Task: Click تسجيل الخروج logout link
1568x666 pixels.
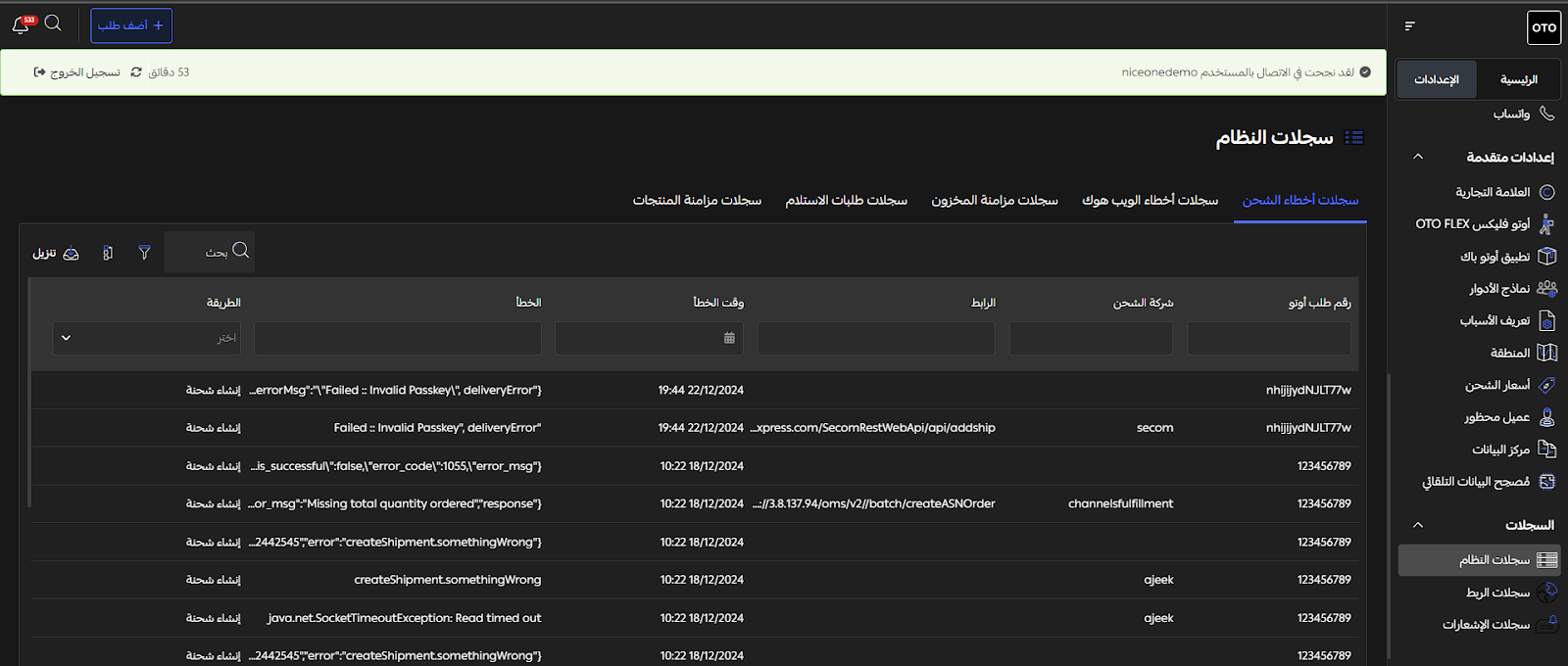Action: [76, 72]
